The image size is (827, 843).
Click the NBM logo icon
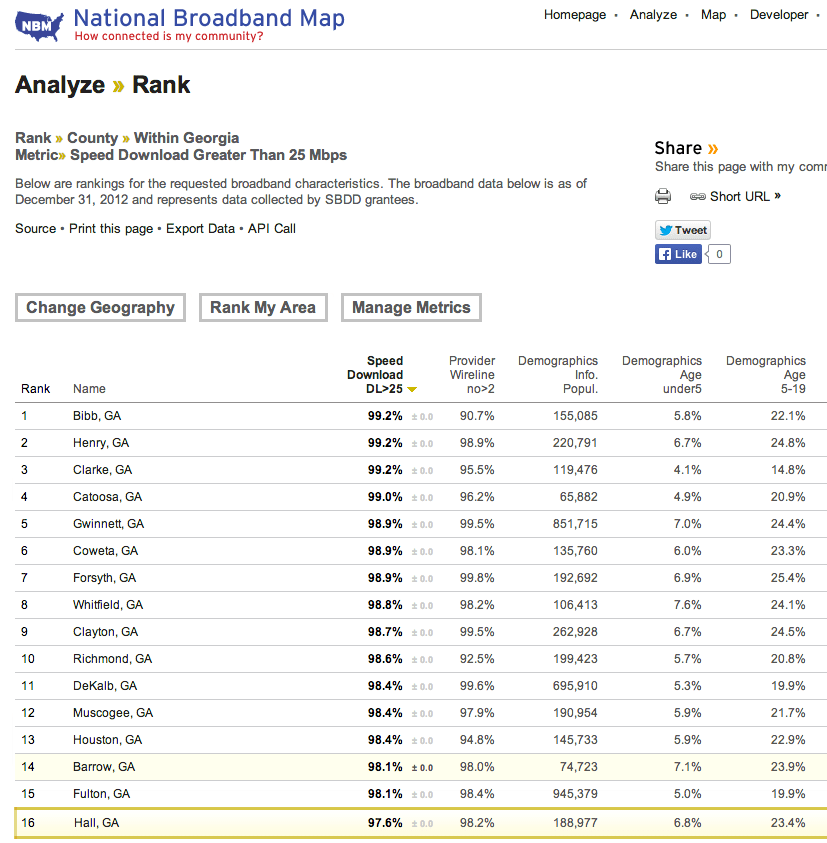(40, 26)
